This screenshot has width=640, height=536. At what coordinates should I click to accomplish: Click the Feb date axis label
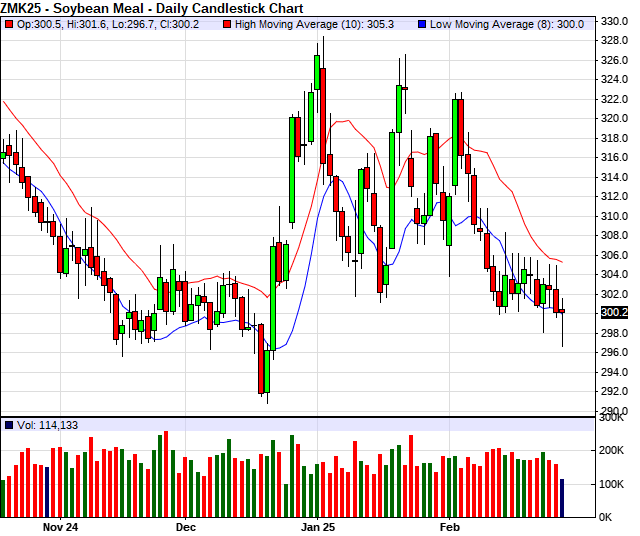(452, 525)
